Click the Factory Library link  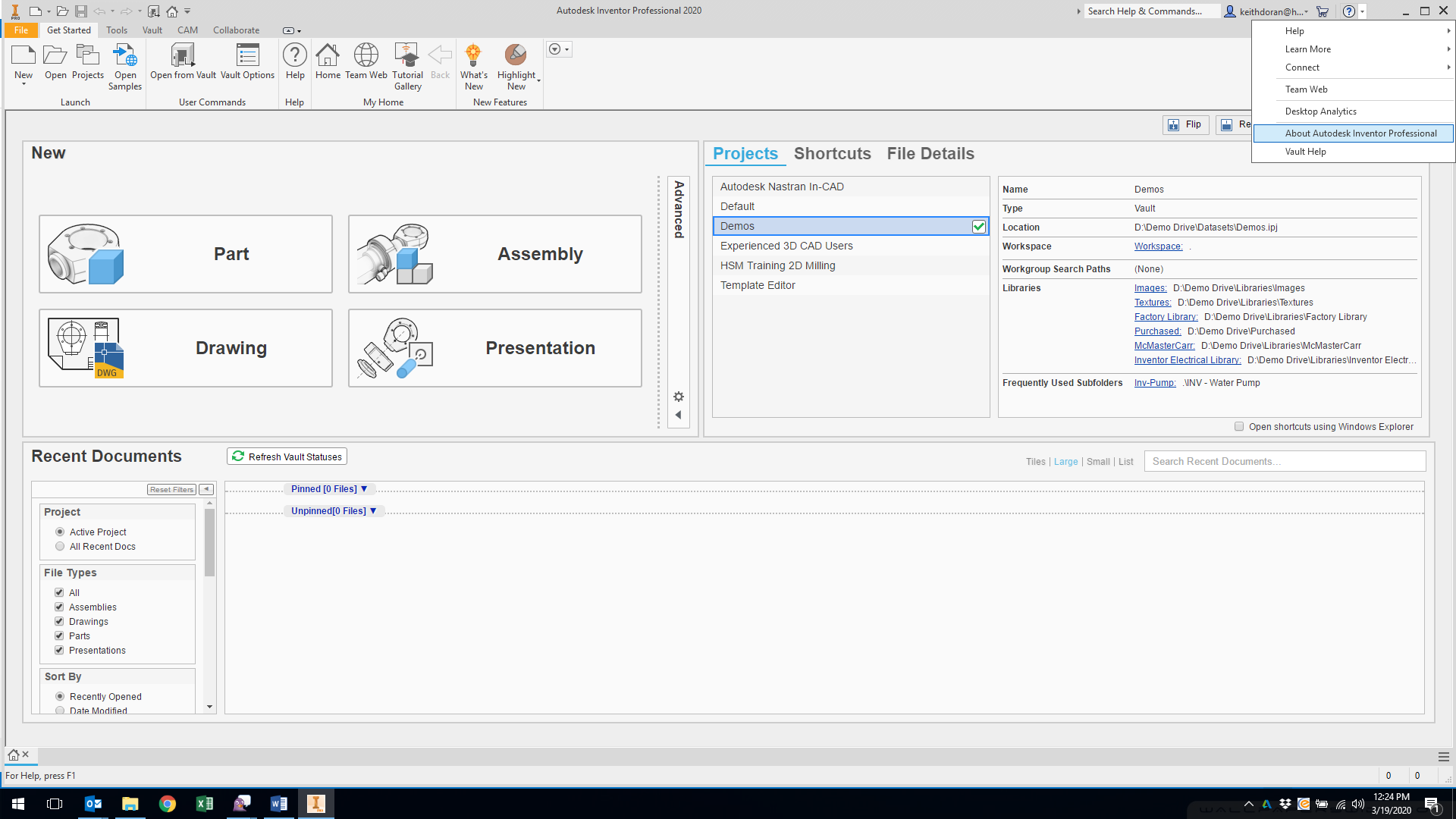tap(1166, 317)
